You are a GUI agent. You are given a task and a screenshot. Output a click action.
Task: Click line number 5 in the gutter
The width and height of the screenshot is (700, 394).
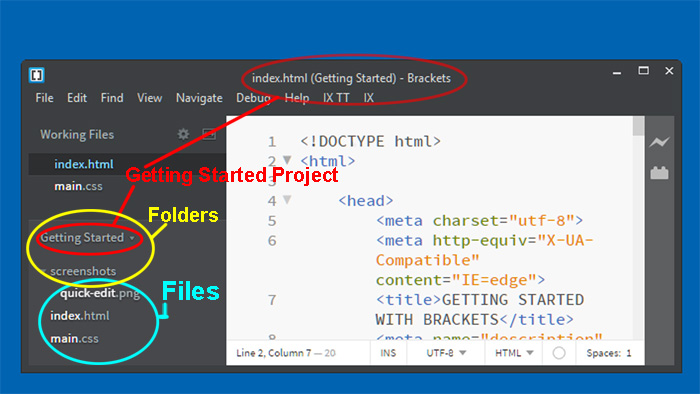(272, 221)
